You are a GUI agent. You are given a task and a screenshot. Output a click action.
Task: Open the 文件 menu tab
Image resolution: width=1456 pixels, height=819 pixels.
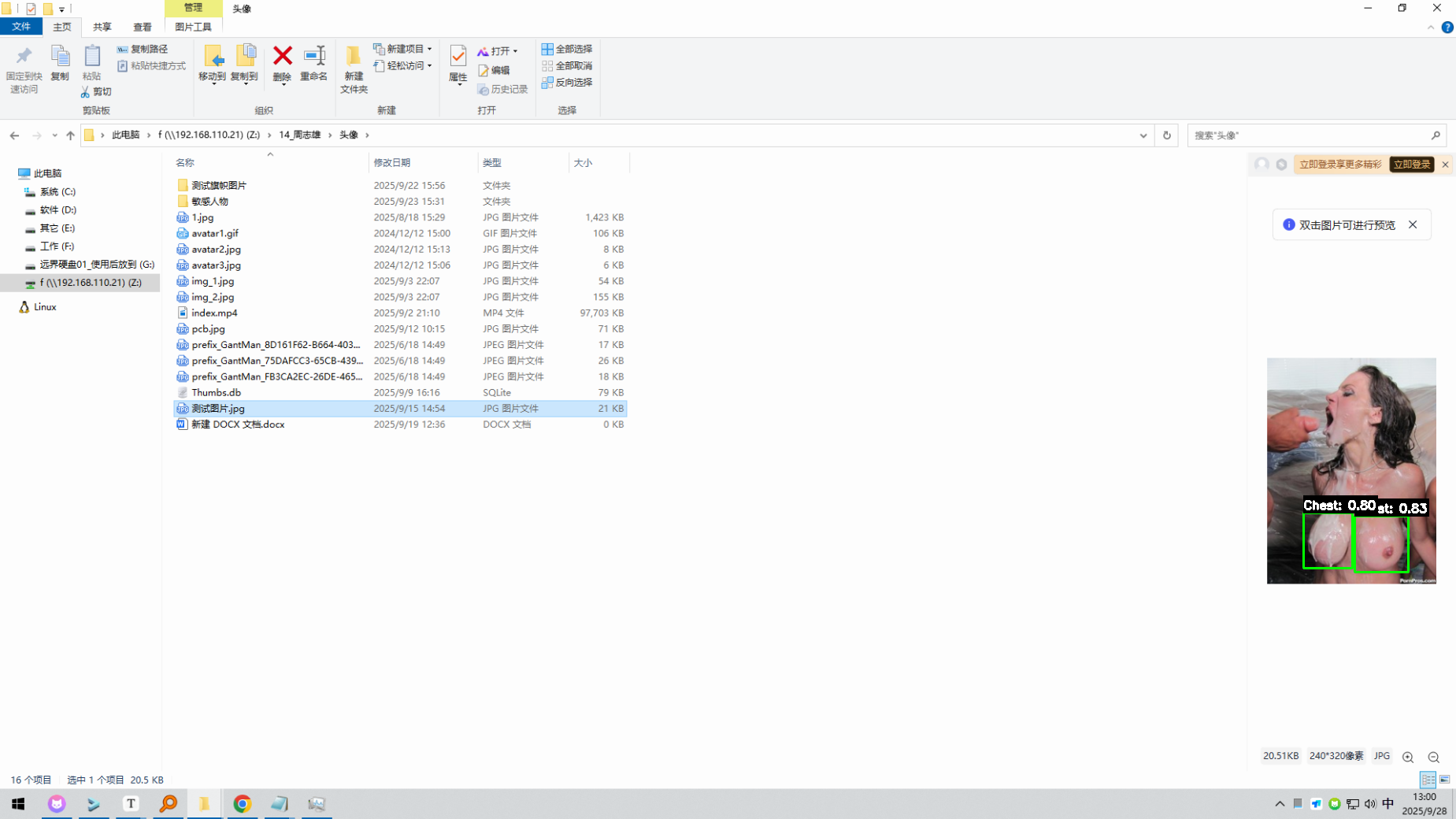click(x=21, y=27)
